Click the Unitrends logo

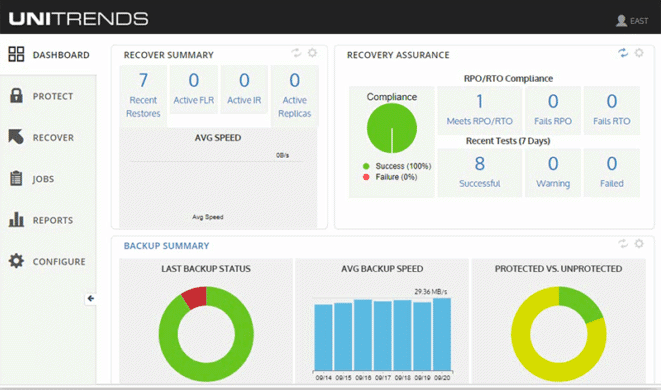[x=78, y=19]
